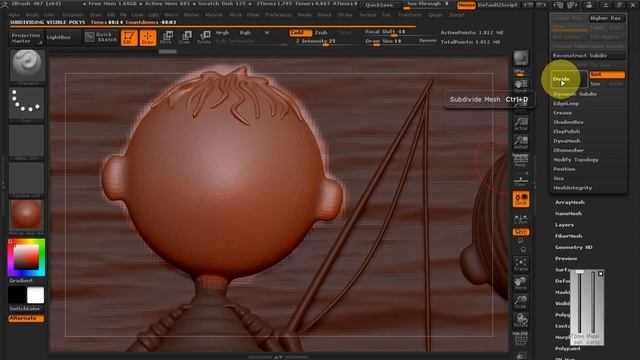640x360 pixels.
Task: Expand the Modify Topology section
Action: pos(576,160)
